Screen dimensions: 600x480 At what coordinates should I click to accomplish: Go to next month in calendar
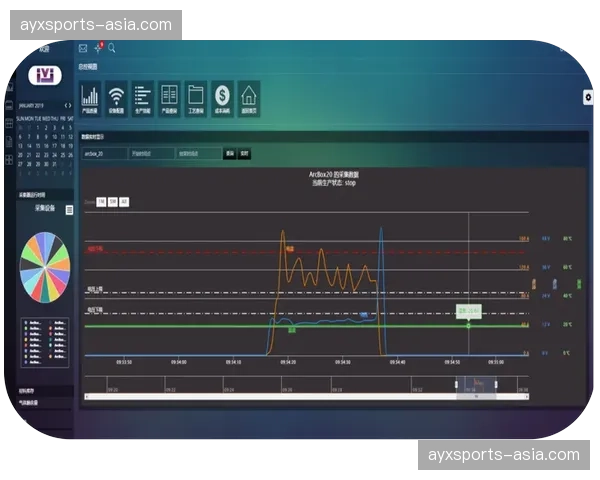pos(70,105)
